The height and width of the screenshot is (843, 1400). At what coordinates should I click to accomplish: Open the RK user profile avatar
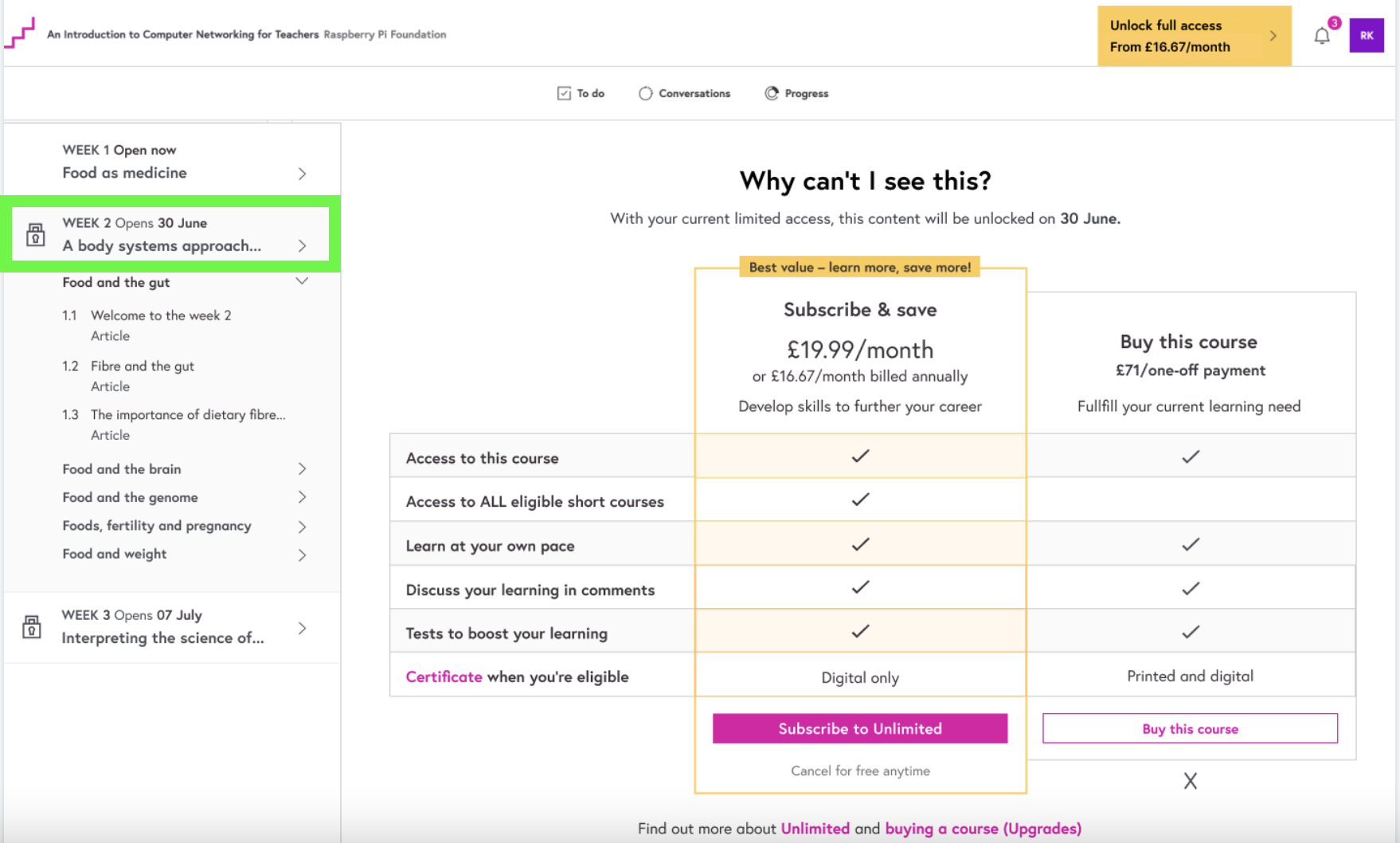[1366, 36]
